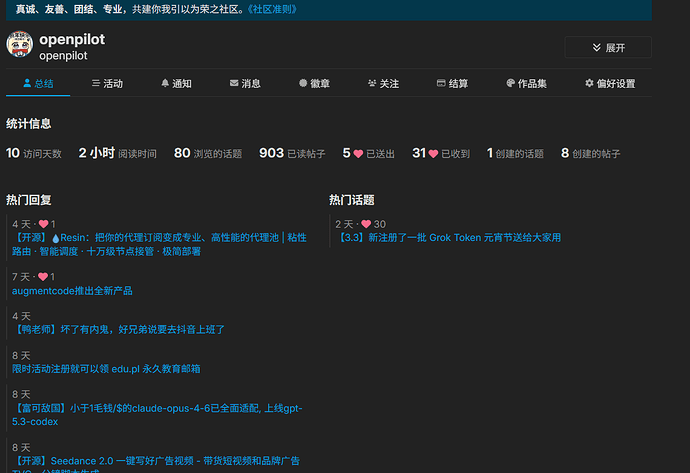Open the 【鸭老师】坏了有内鬼 reply link
The height and width of the screenshot is (473, 690).
pyautogui.click(x=118, y=330)
